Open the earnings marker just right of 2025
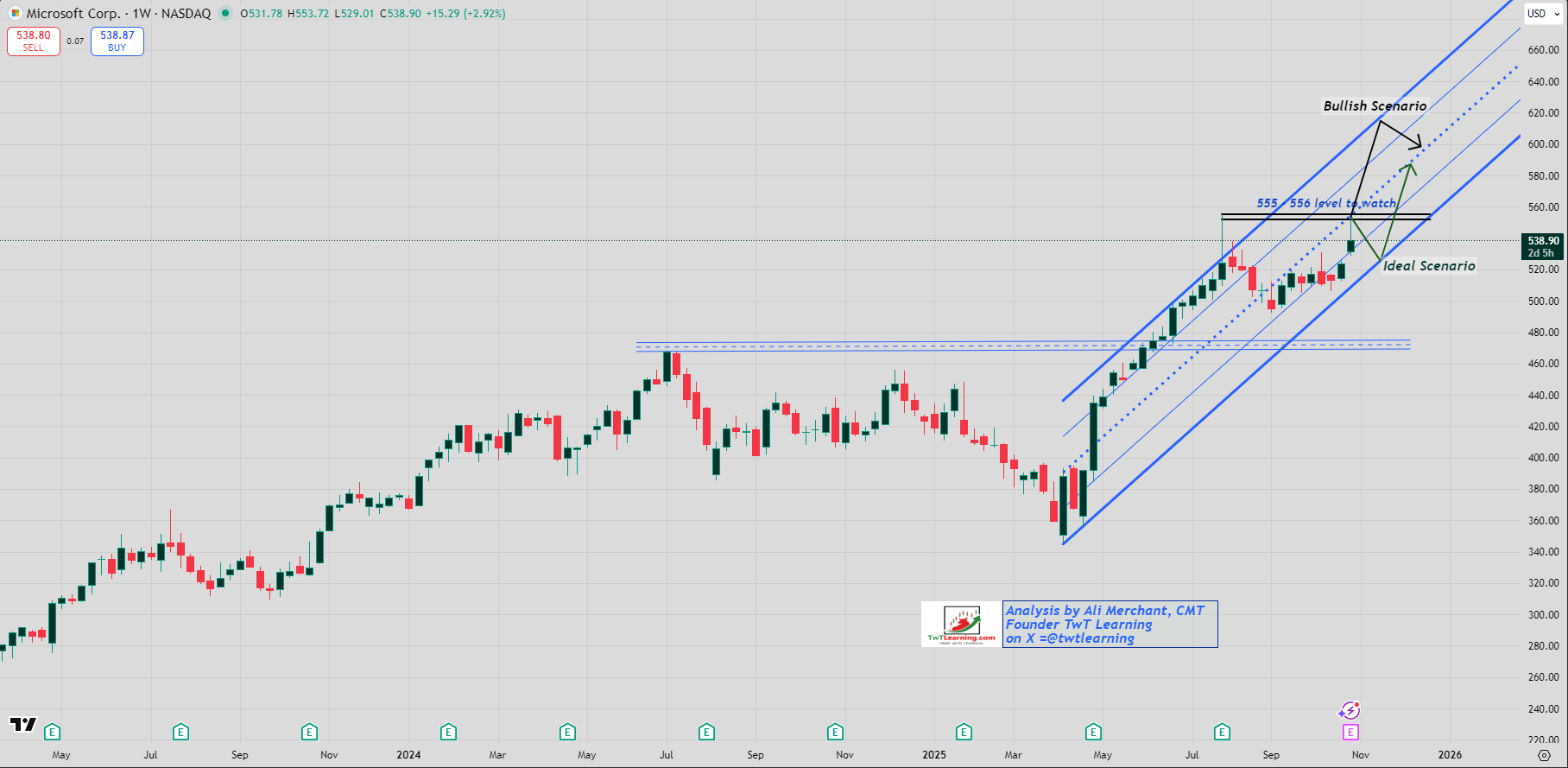The width and height of the screenshot is (1568, 768). 964,733
